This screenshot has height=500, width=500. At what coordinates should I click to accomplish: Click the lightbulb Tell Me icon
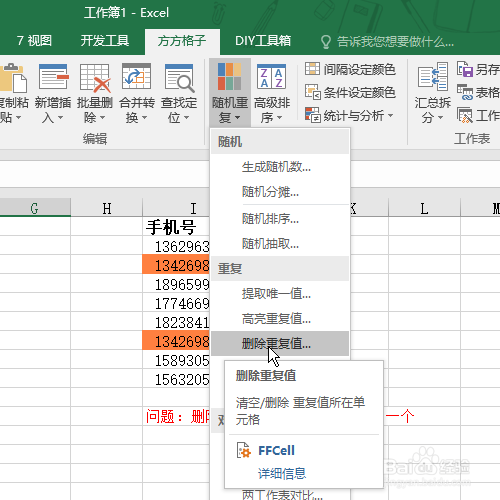coord(325,42)
